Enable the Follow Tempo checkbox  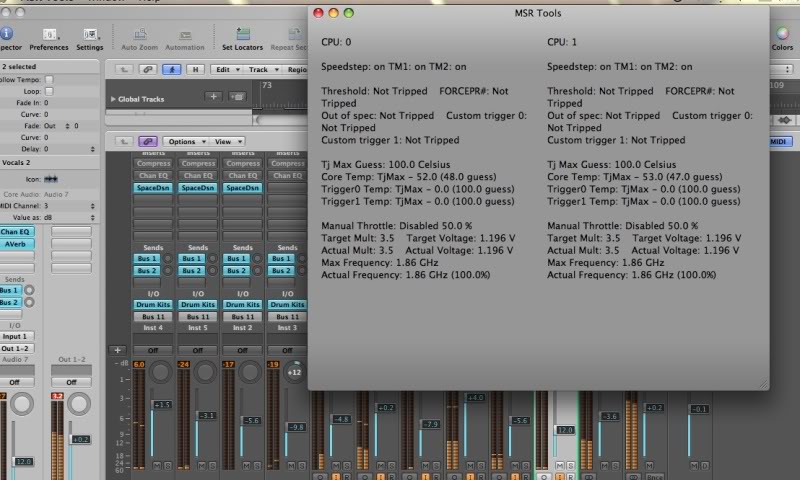(49, 79)
